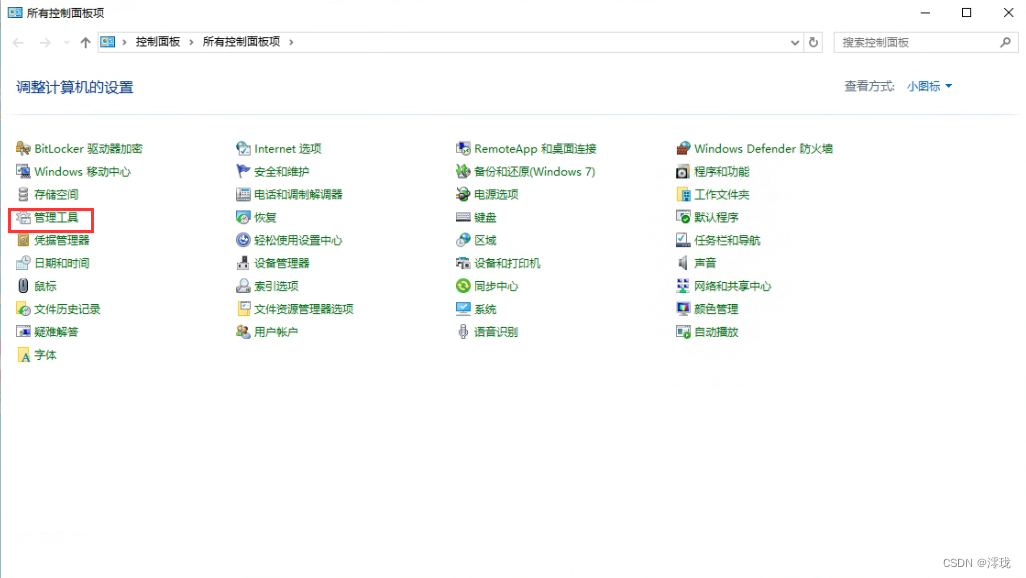Viewport: 1026px width, 578px height.
Task: Click the back navigation arrow
Action: (x=17, y=42)
